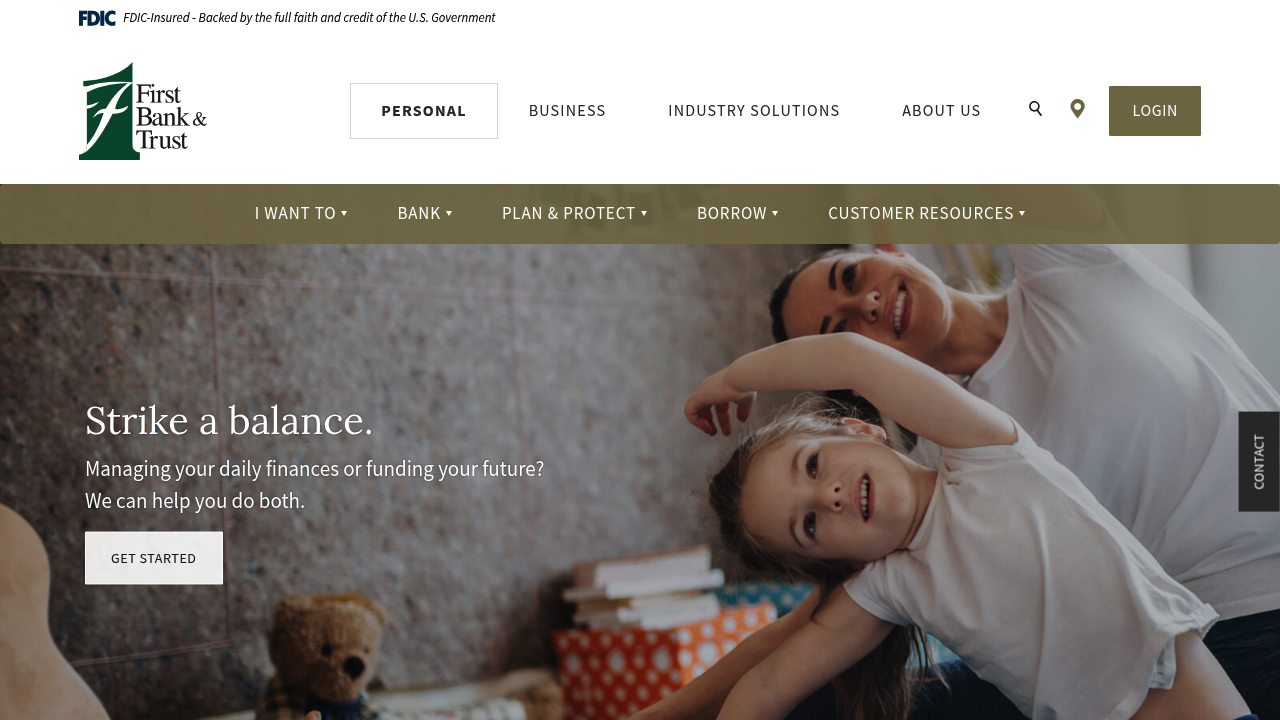Click the location pin icon

(x=1077, y=109)
